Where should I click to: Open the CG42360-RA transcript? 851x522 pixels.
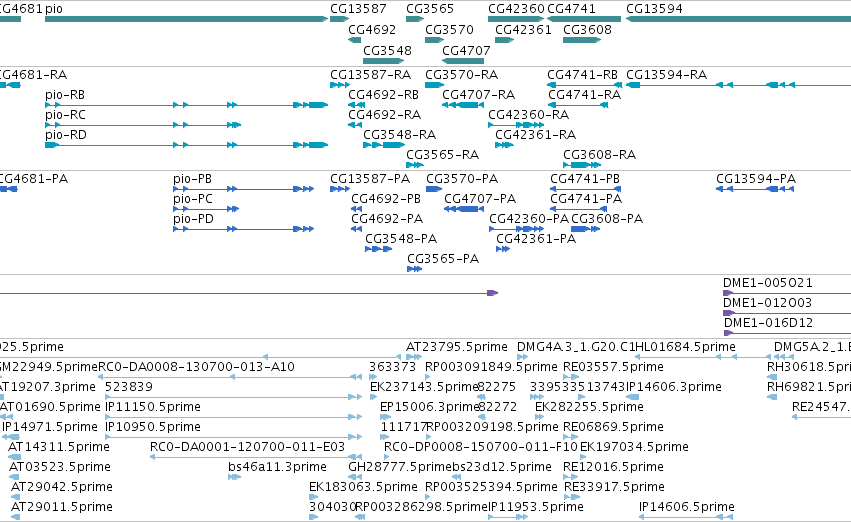(516, 125)
